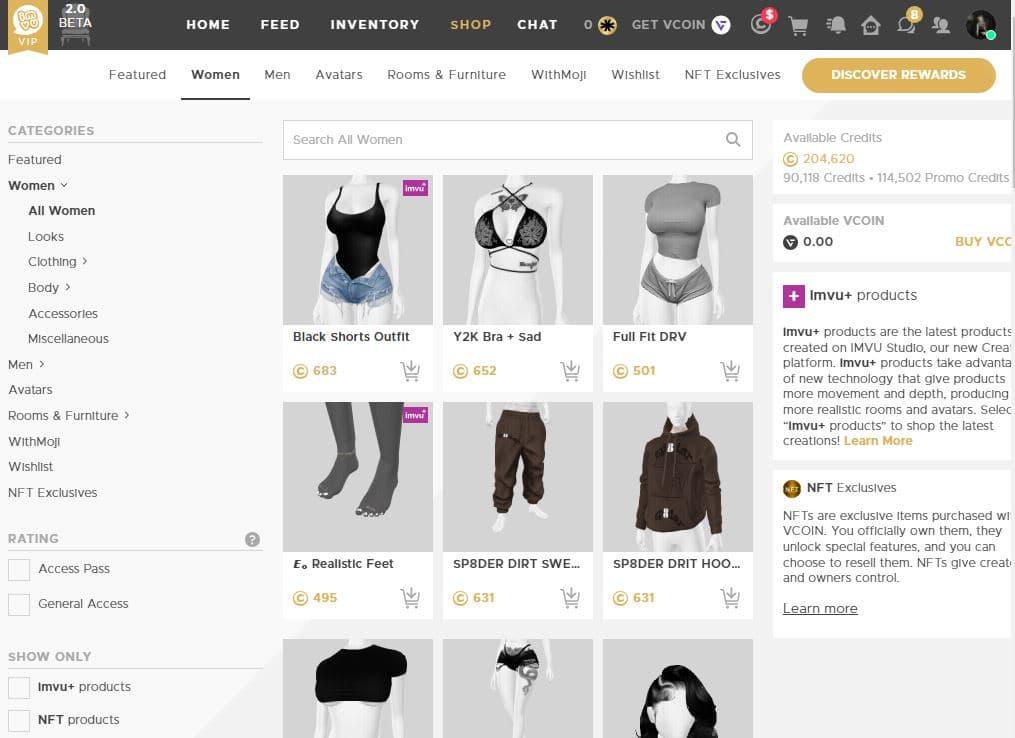Open the shopping cart in top bar
Viewport: 1015px width, 738px height.
[798, 26]
